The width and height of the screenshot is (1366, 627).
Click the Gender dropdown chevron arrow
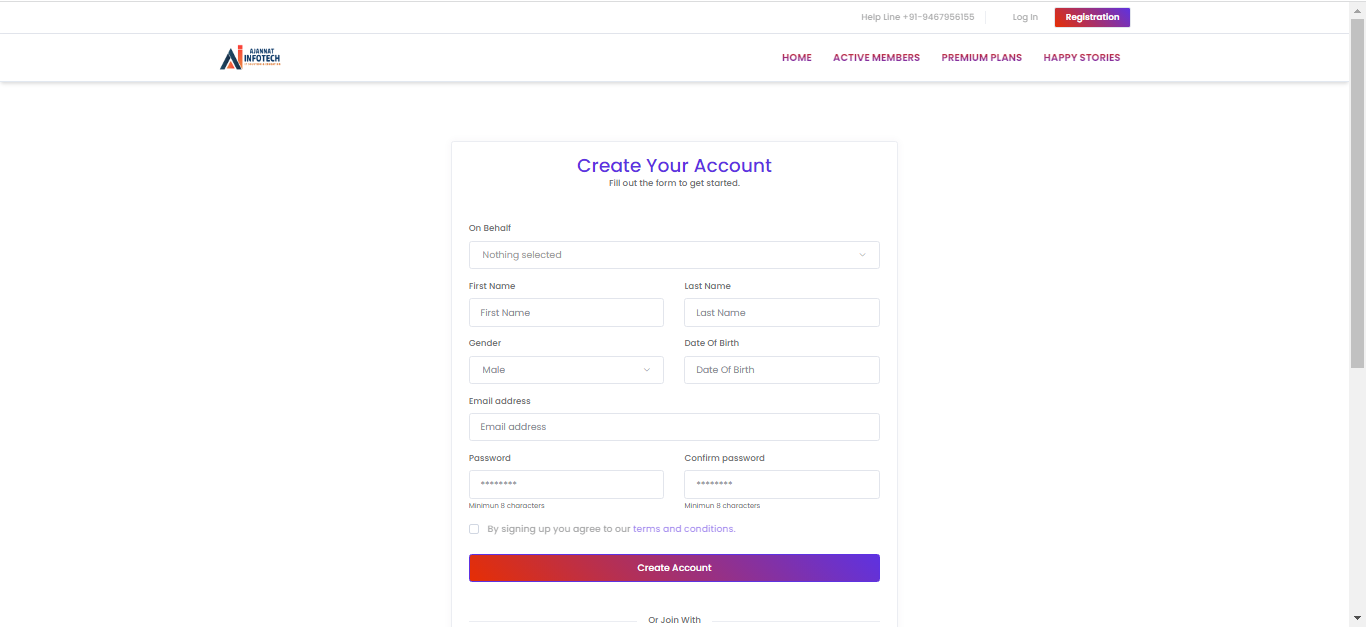point(647,370)
